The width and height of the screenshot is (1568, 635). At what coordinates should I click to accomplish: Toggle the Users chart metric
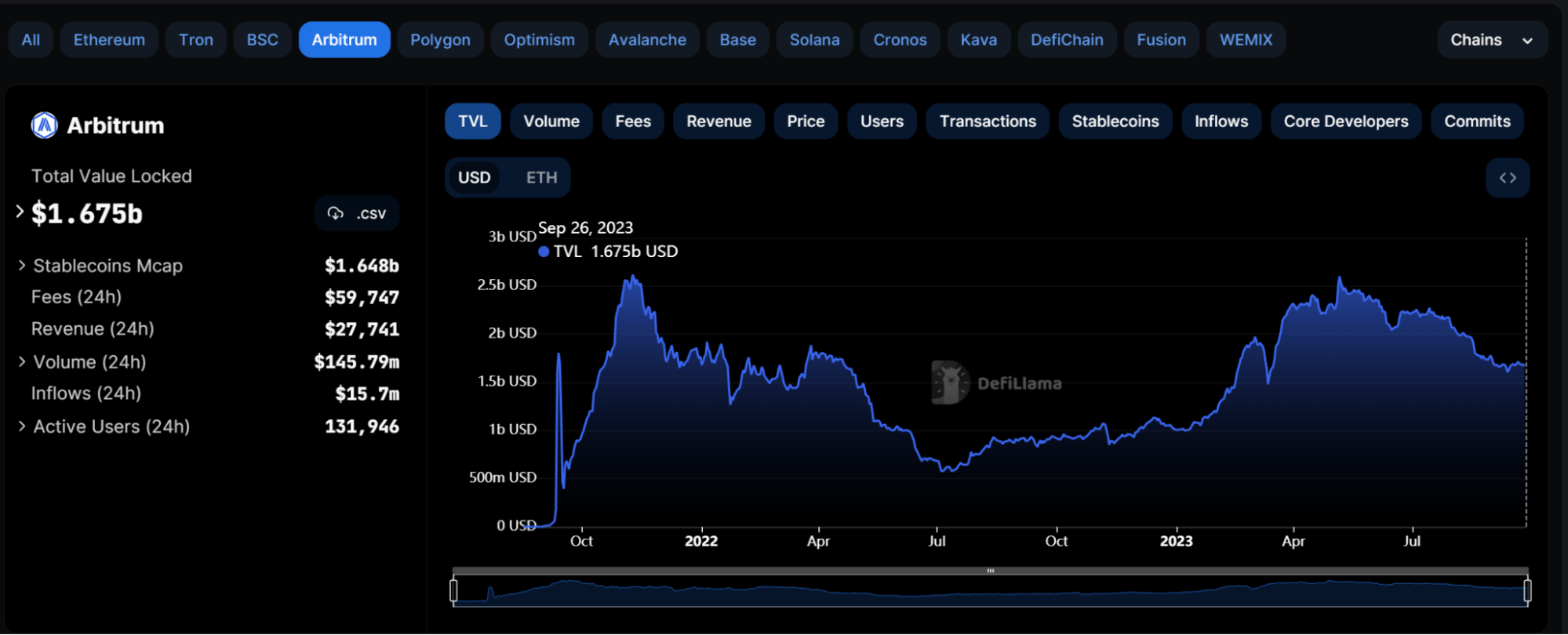click(882, 122)
